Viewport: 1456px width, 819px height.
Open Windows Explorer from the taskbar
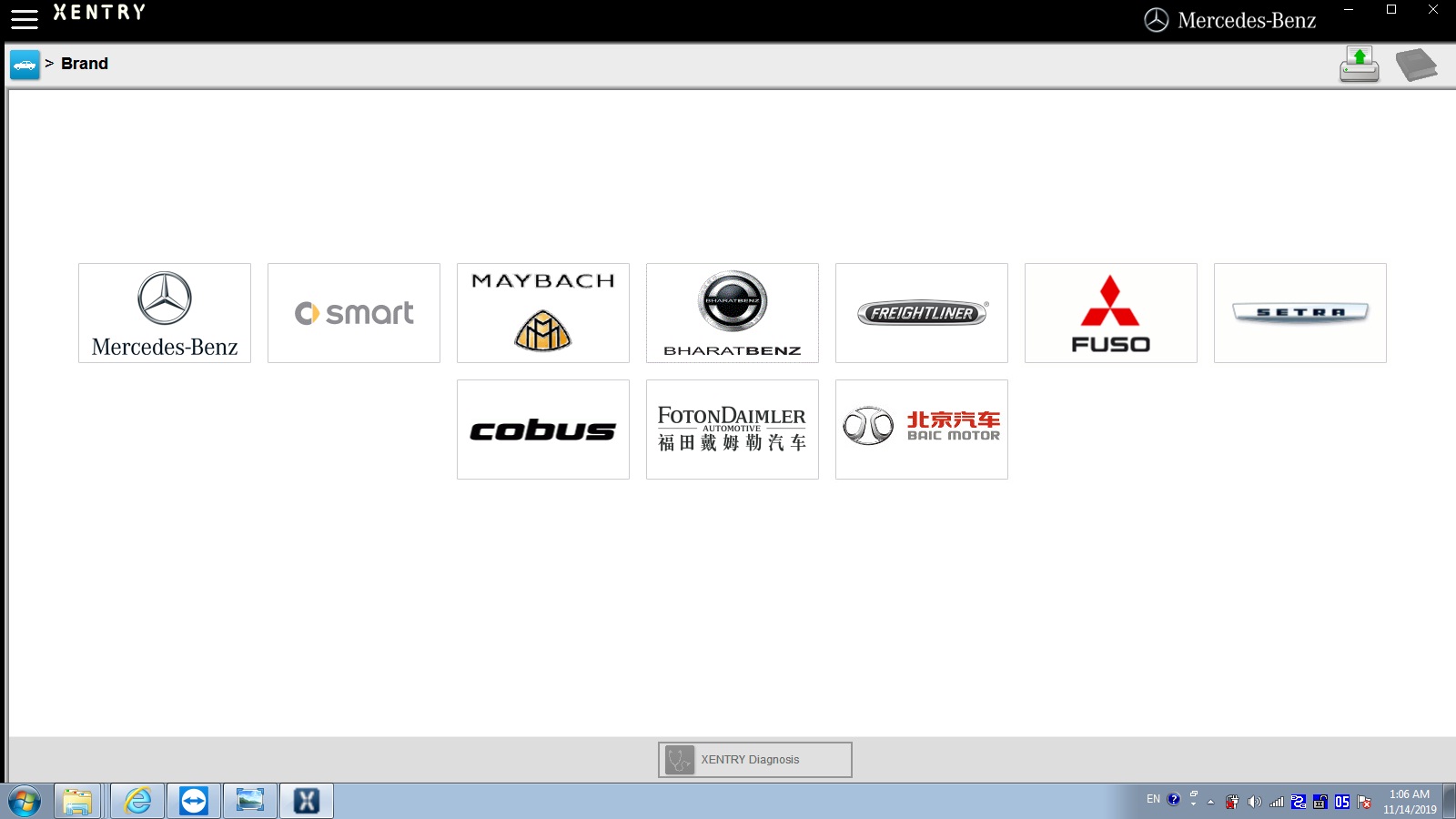pos(77,802)
